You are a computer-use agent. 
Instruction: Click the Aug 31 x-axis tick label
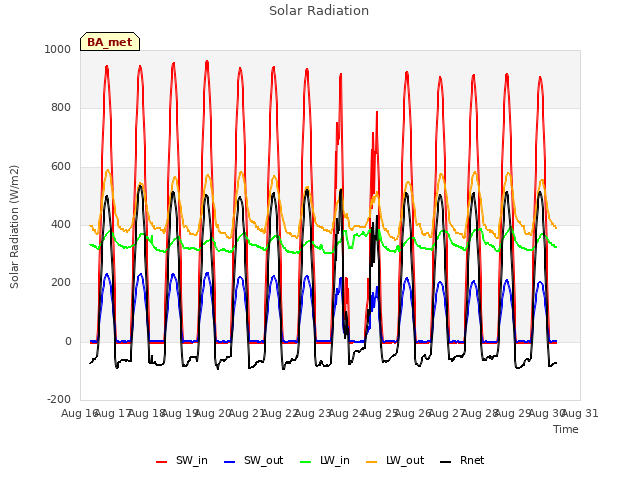pyautogui.click(x=580, y=413)
